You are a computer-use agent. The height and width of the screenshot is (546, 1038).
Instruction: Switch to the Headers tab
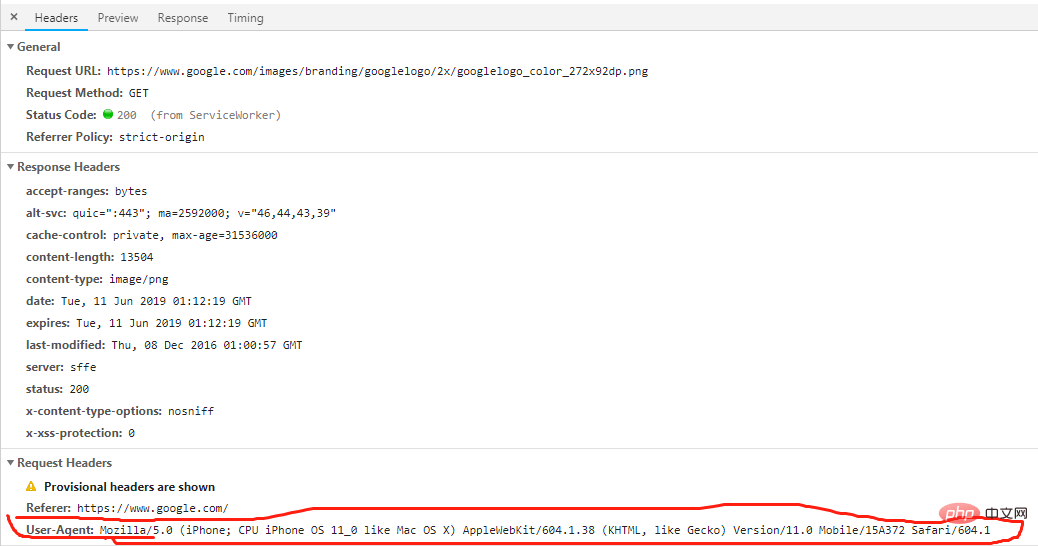click(x=56, y=18)
